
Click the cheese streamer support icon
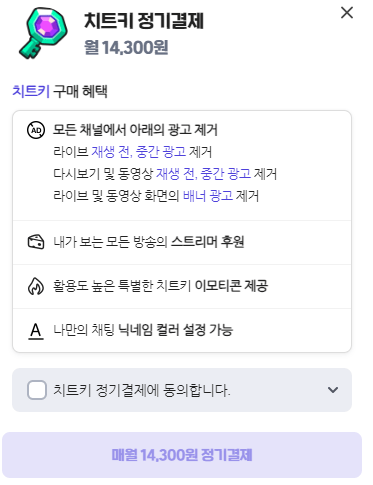36,242
